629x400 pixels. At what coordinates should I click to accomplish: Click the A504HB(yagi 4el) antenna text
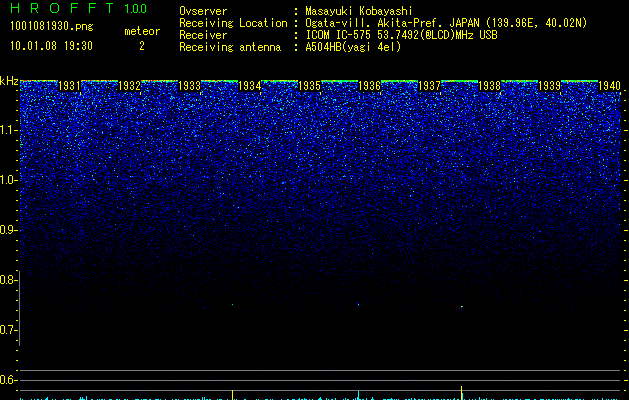[353, 47]
